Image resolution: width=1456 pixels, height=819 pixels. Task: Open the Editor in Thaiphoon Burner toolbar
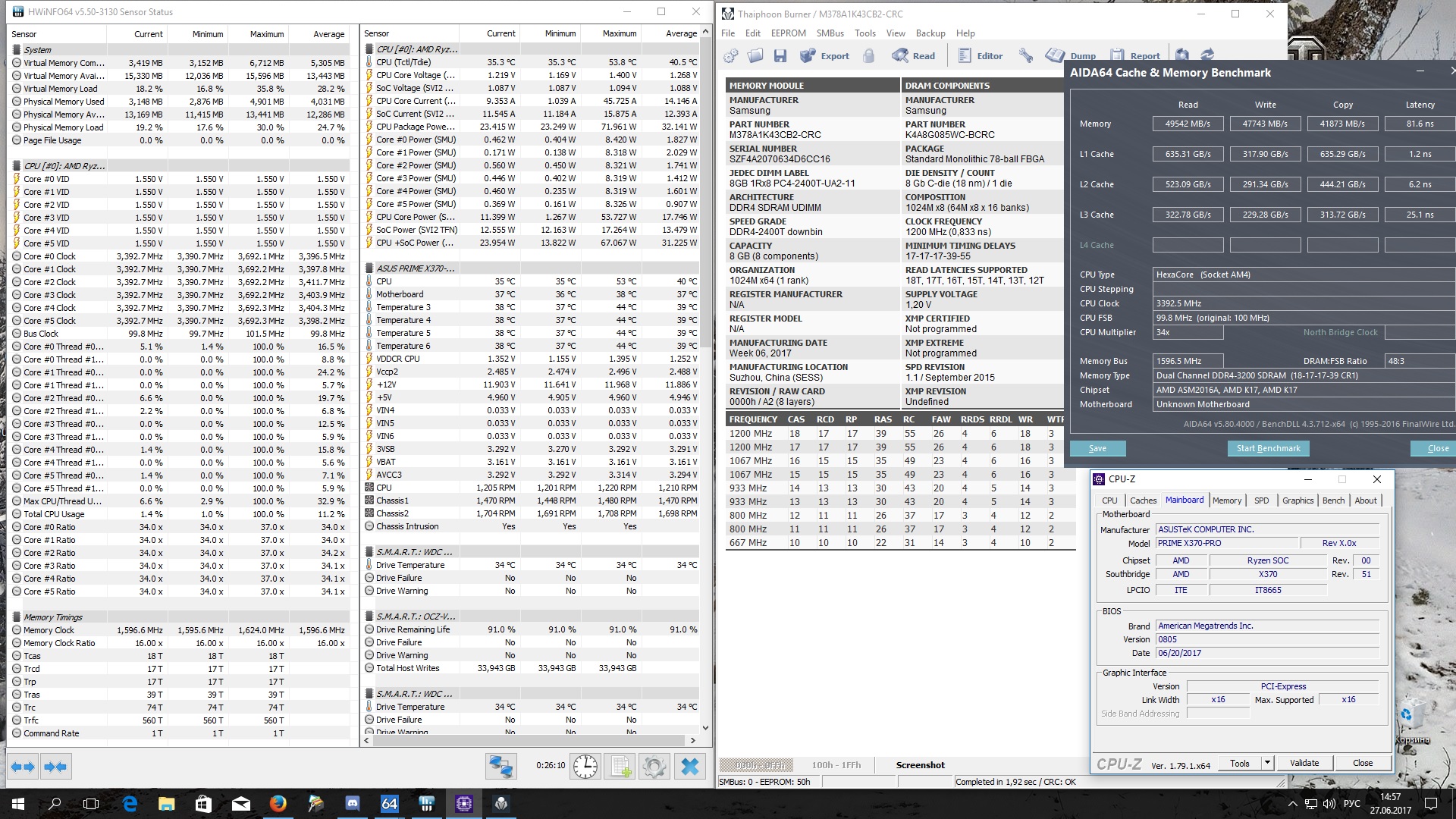click(980, 55)
